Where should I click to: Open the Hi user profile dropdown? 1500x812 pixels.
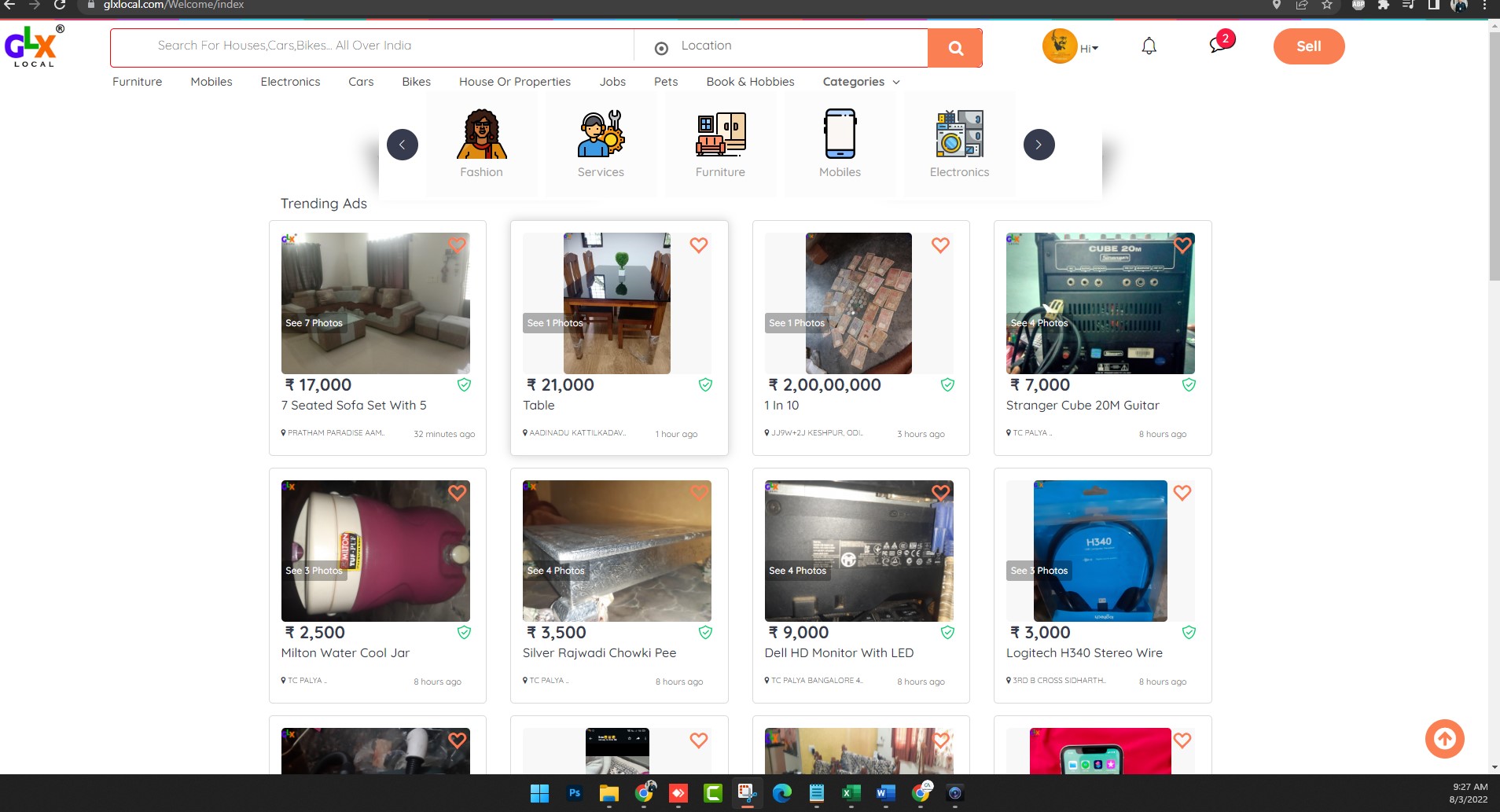(1089, 48)
